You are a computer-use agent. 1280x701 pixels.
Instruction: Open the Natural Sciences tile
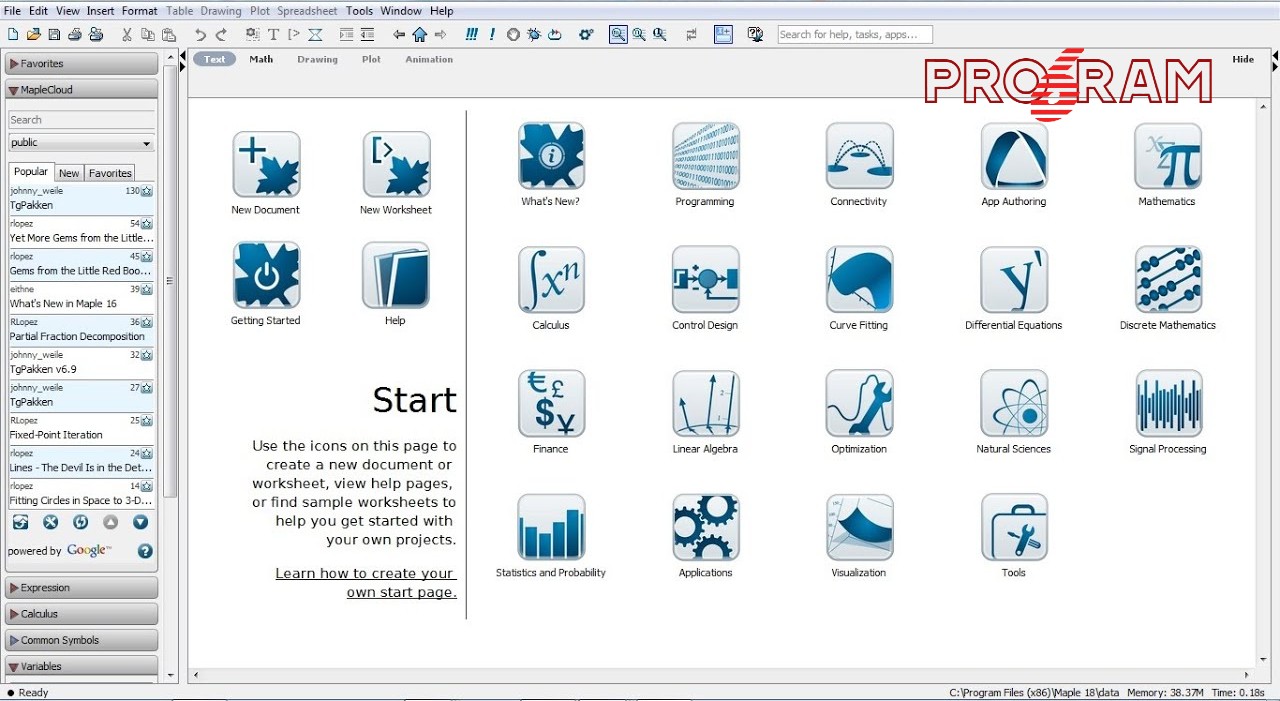click(x=1014, y=404)
